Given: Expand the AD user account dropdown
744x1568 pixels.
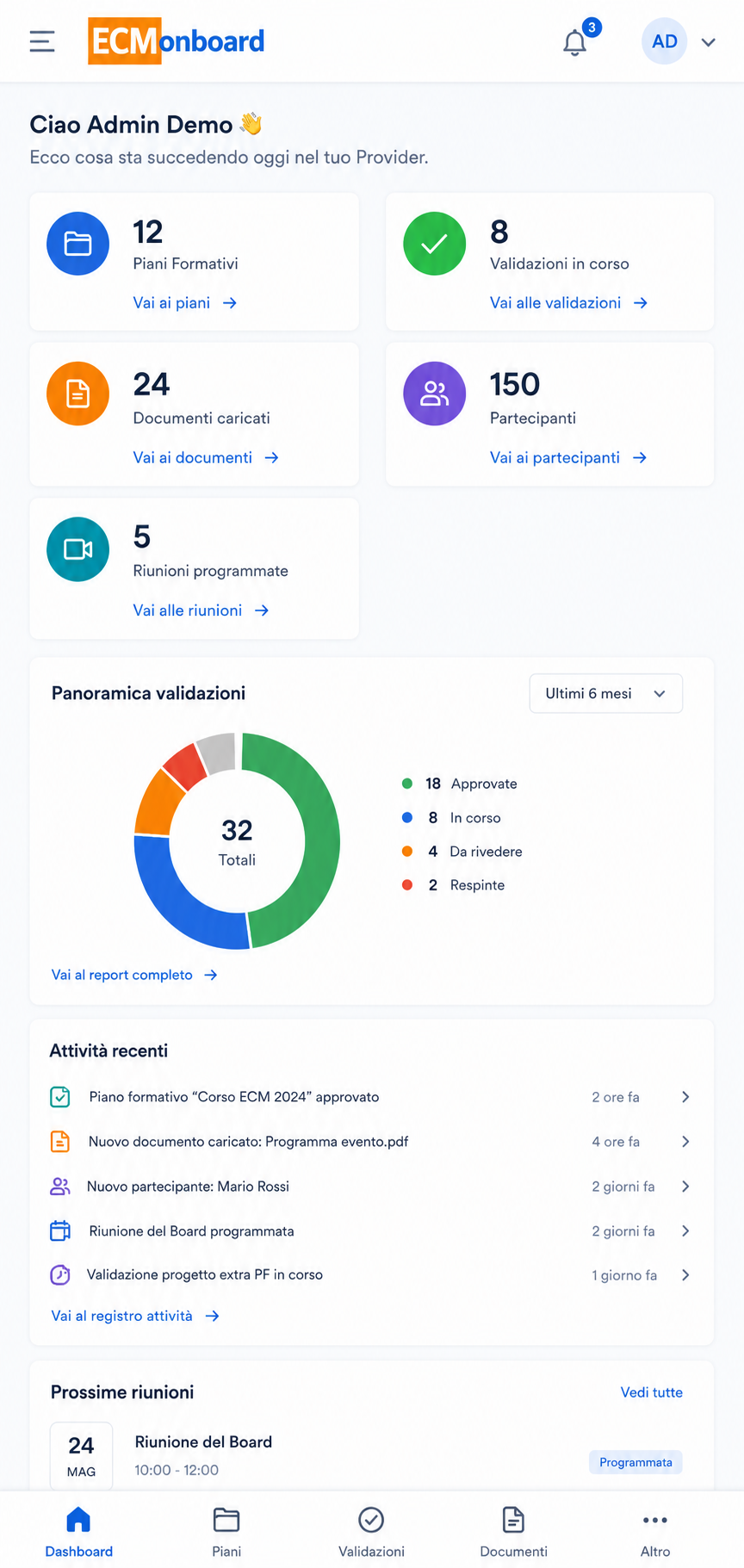Looking at the screenshot, I should pos(709,42).
